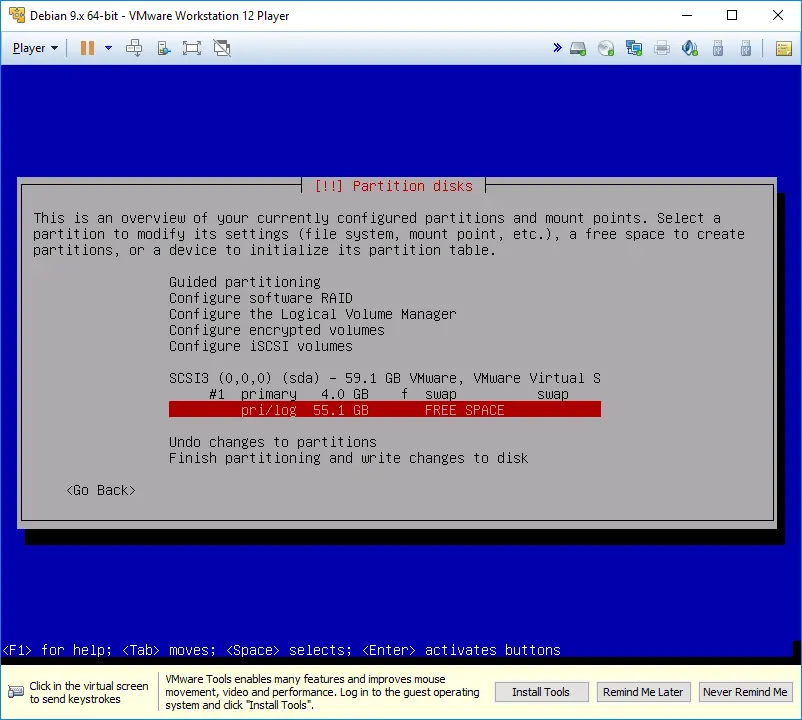Open the hard disk device icon
This screenshot has width=802, height=720.
[578, 49]
